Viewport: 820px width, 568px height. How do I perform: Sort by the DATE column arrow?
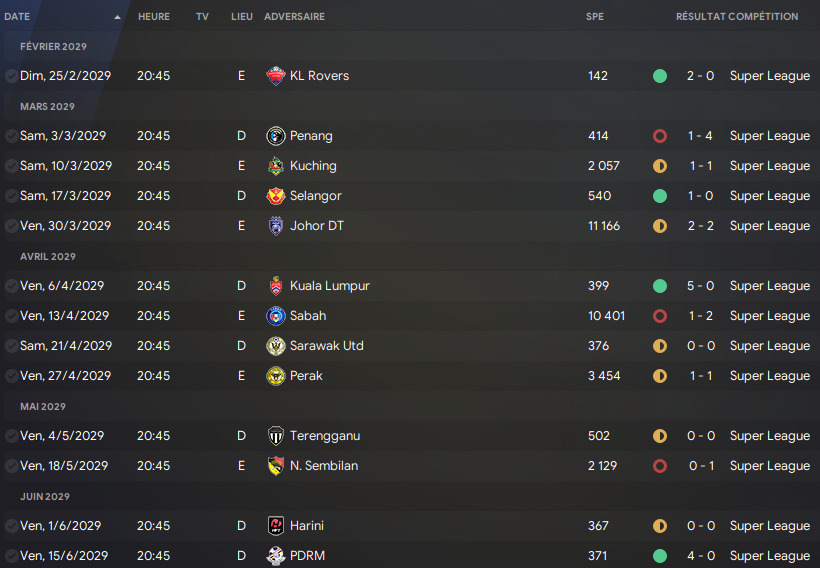click(117, 17)
